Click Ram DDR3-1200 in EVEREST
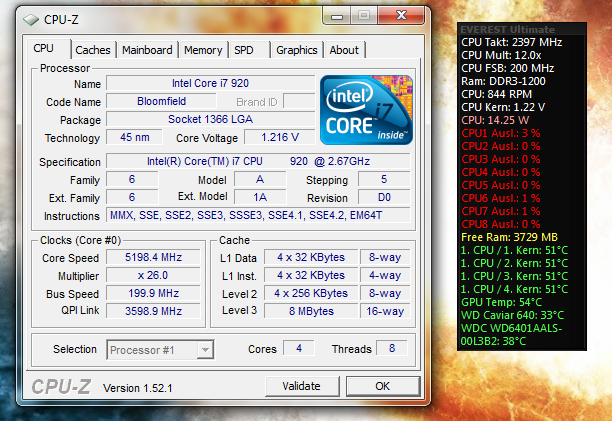This screenshot has width=612, height=421. coord(503,81)
